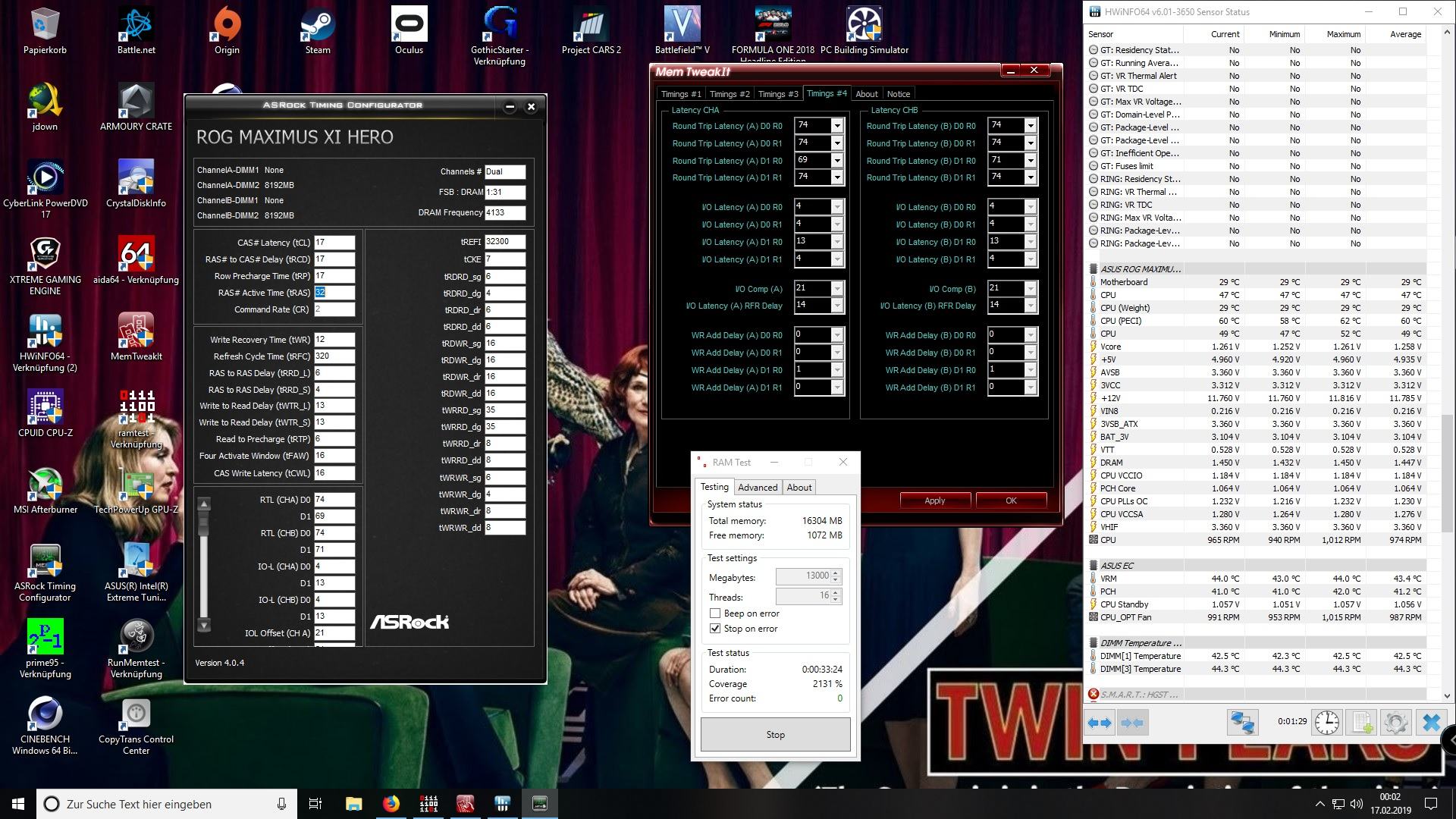Screen dimensions: 1456x819
Task: Open Firefox from the taskbar
Action: pos(391,804)
